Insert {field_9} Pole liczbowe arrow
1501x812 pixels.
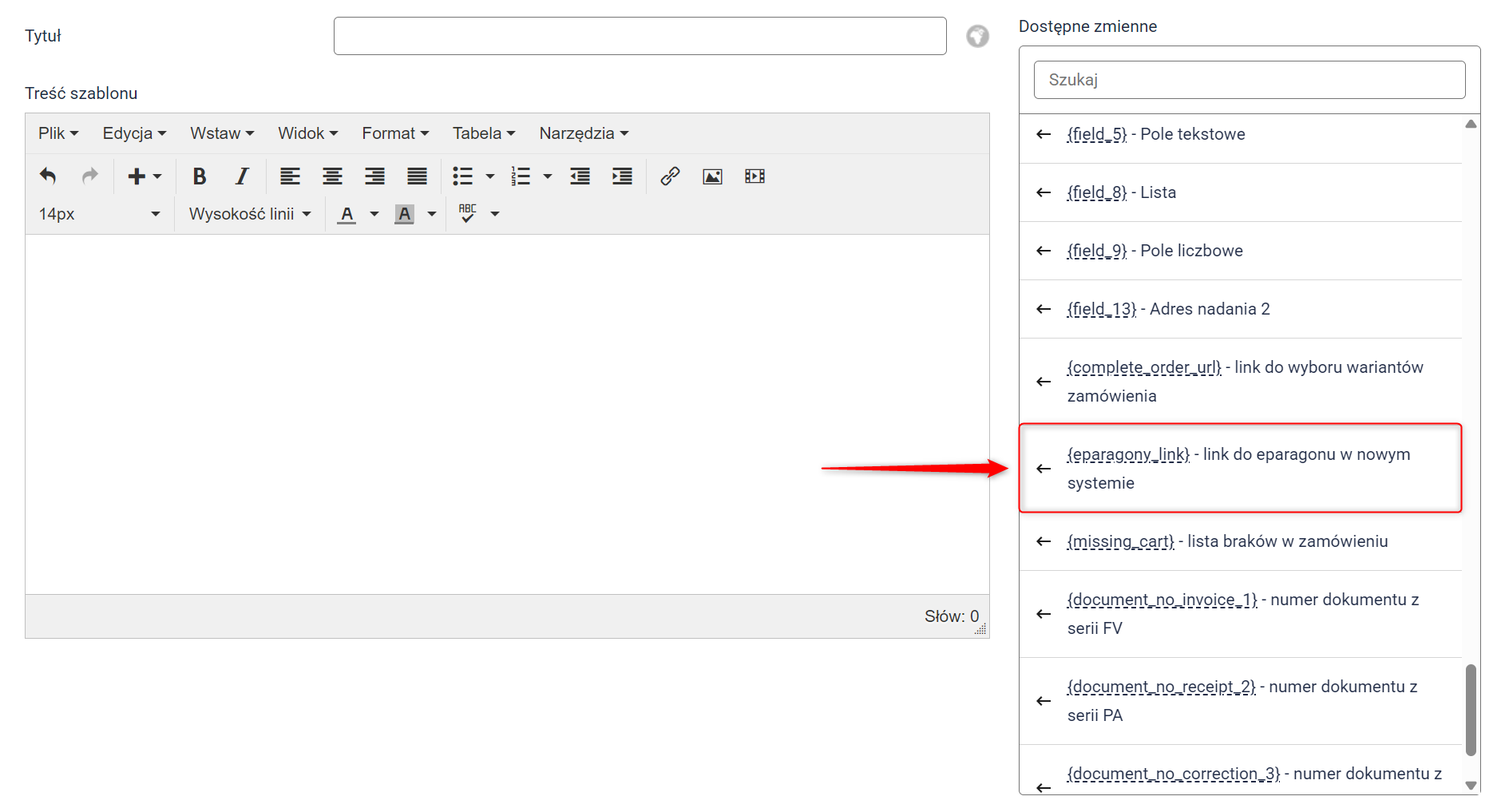pyautogui.click(x=1043, y=251)
